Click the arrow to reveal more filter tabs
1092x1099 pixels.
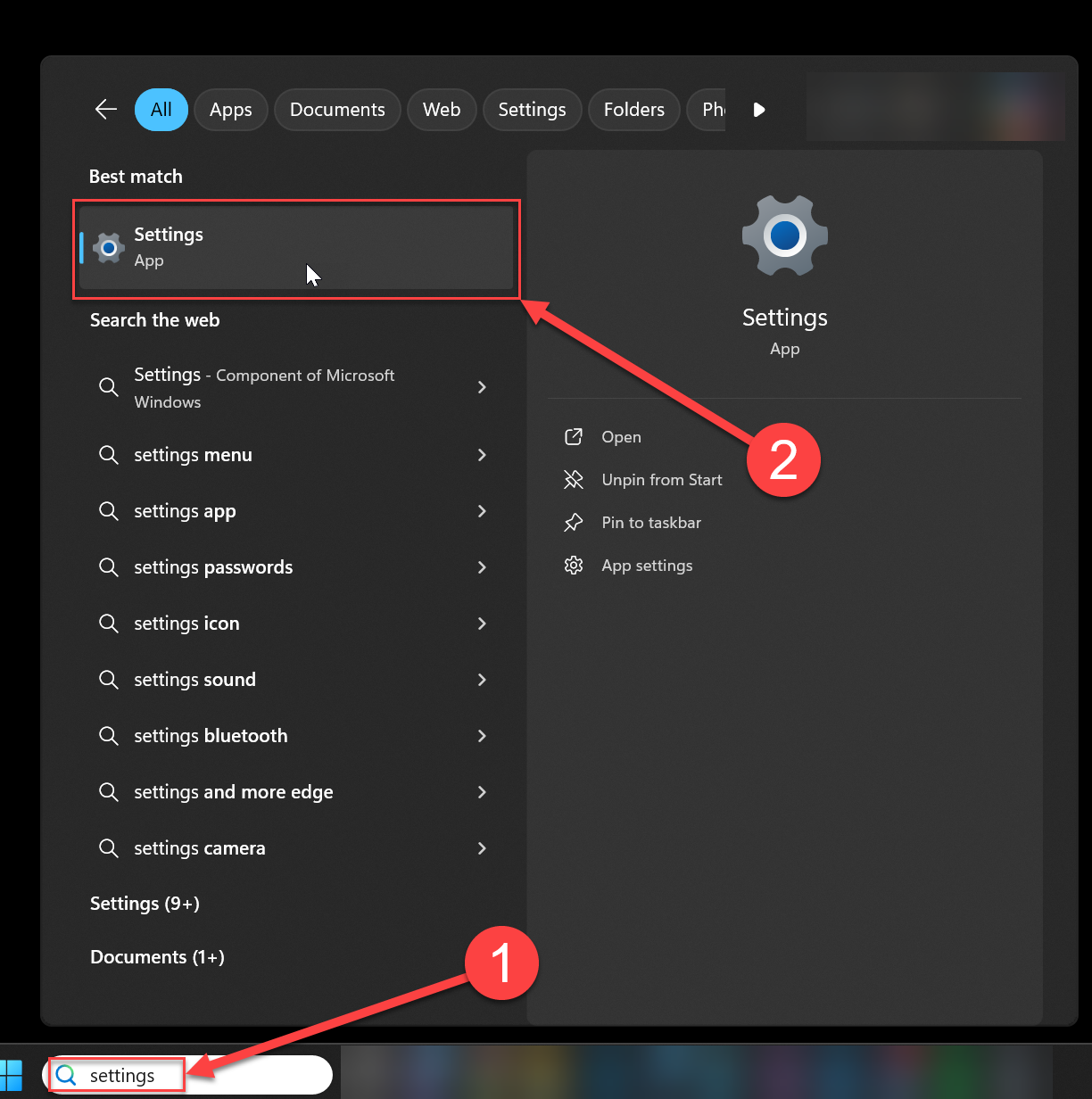[758, 109]
